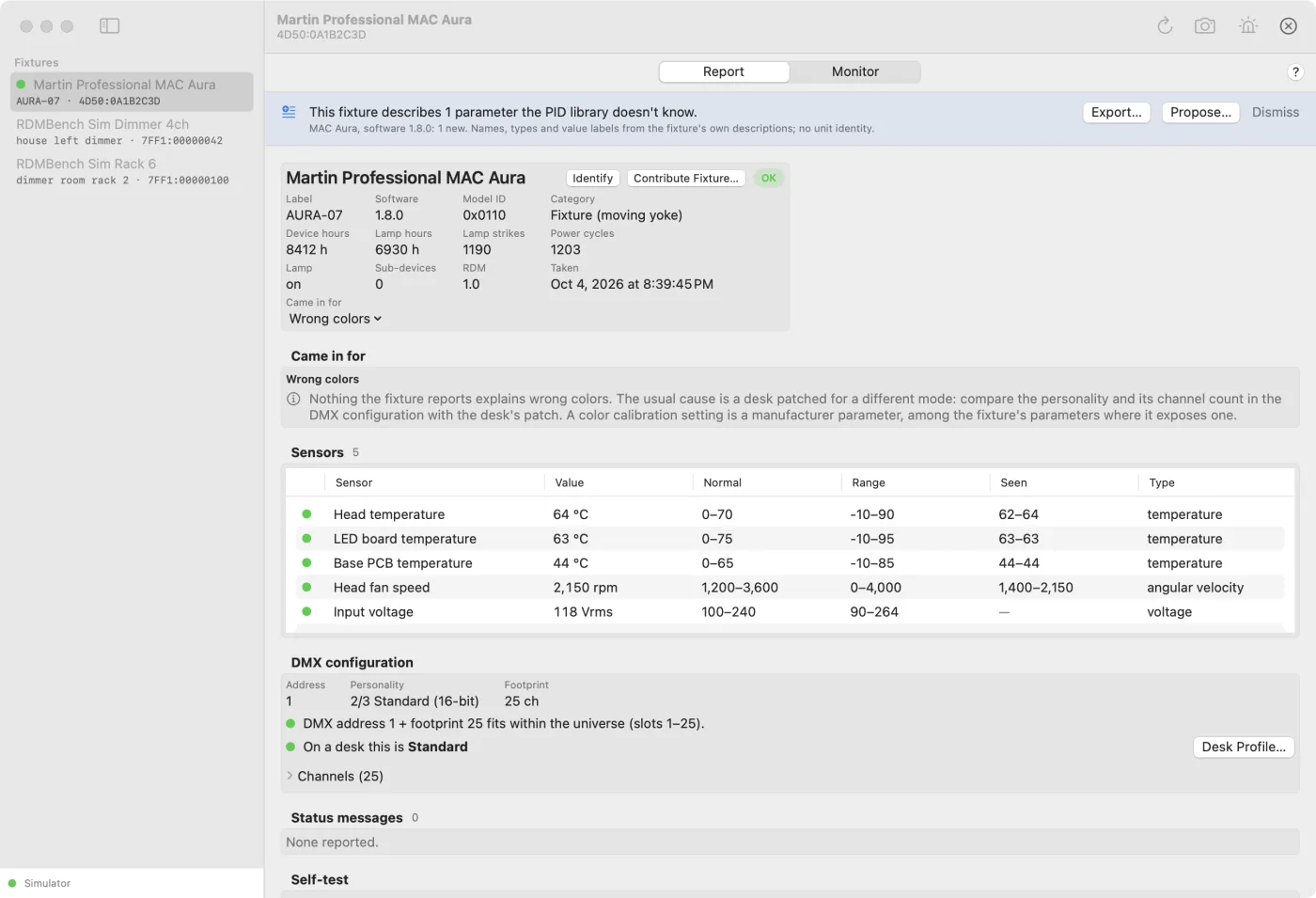Click the Export... button in the banner

tap(1117, 113)
